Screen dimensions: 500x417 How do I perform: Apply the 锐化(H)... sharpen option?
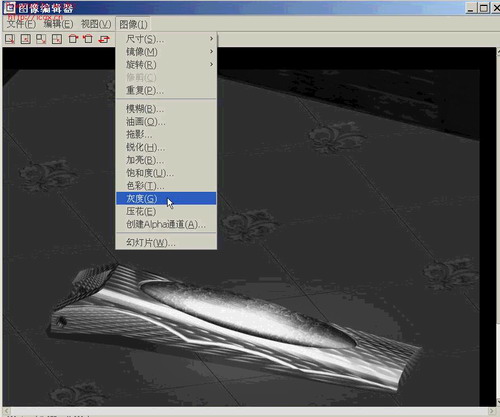(x=166, y=147)
